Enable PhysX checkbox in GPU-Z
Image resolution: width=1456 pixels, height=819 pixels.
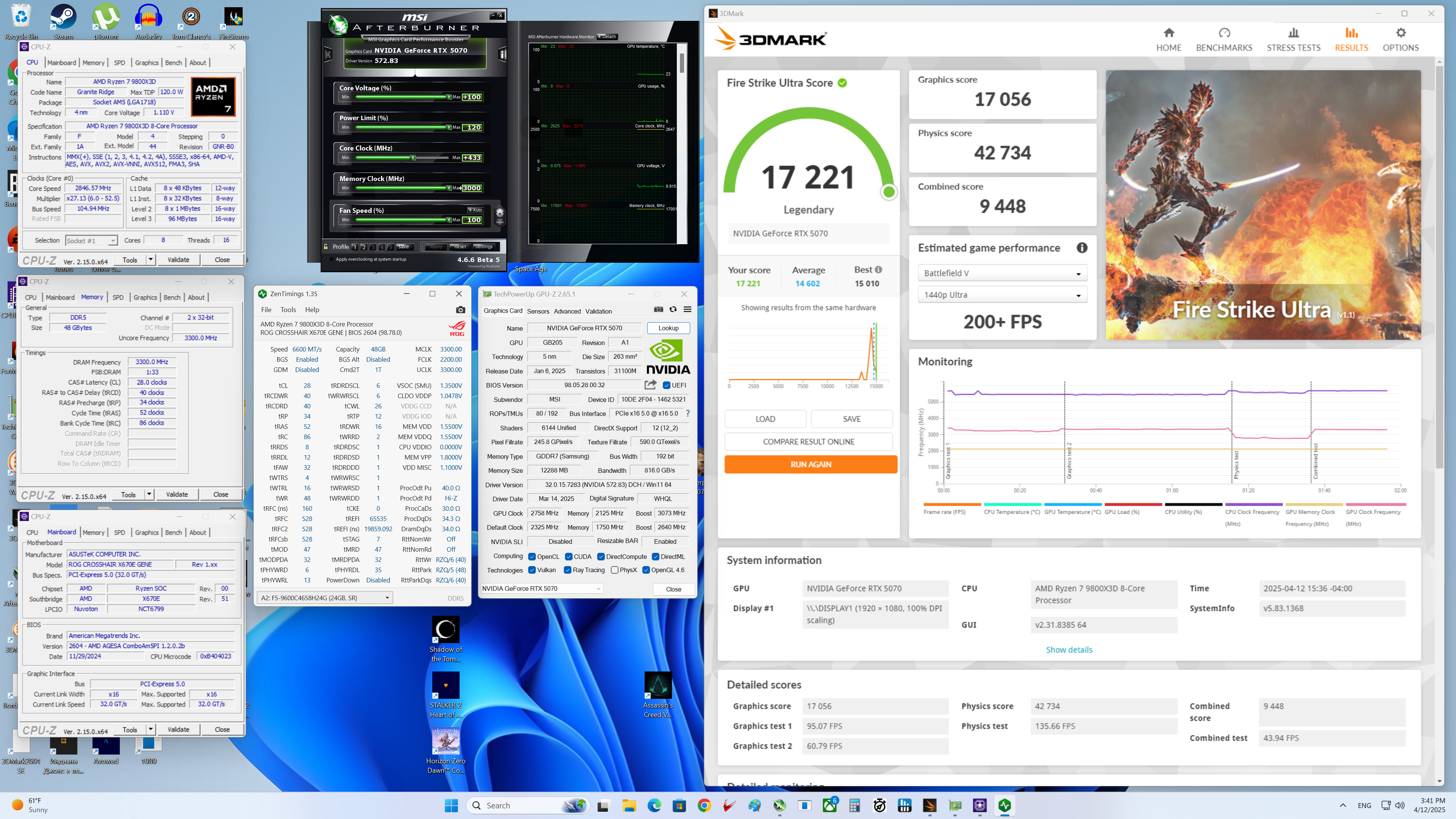(x=614, y=570)
